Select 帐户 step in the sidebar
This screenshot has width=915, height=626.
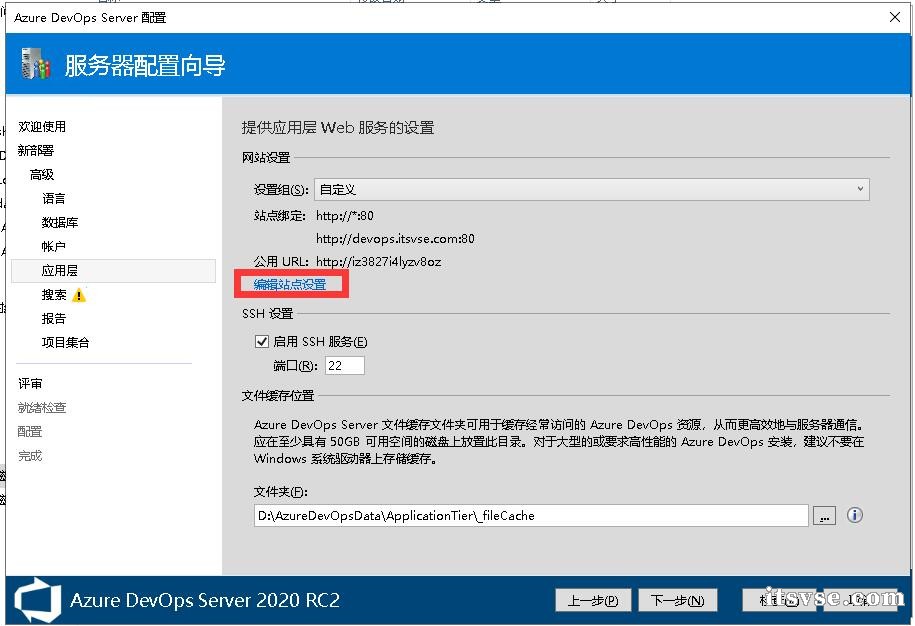click(x=54, y=246)
